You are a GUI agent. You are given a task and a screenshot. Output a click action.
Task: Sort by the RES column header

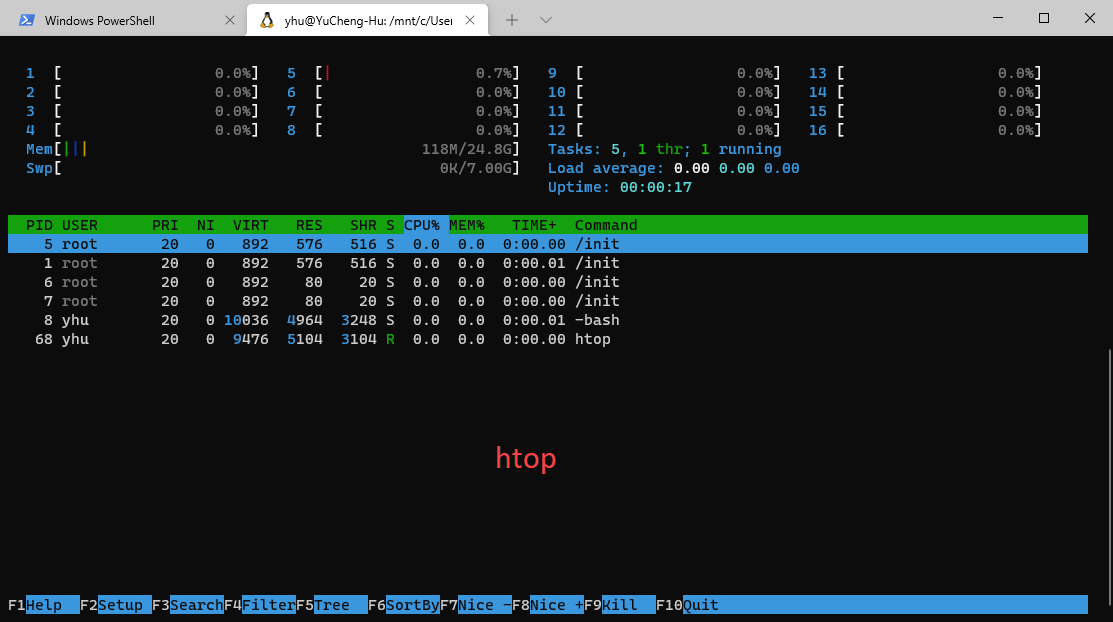click(x=309, y=225)
